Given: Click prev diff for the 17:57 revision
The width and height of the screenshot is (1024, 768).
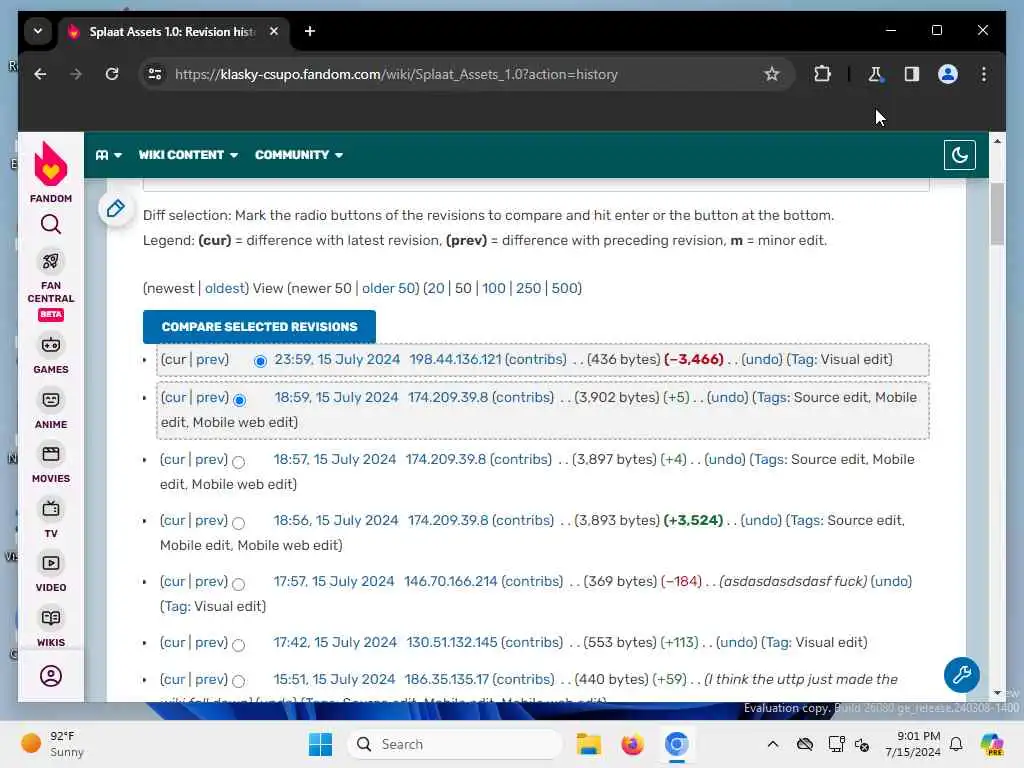Looking at the screenshot, I should pyautogui.click(x=210, y=581).
